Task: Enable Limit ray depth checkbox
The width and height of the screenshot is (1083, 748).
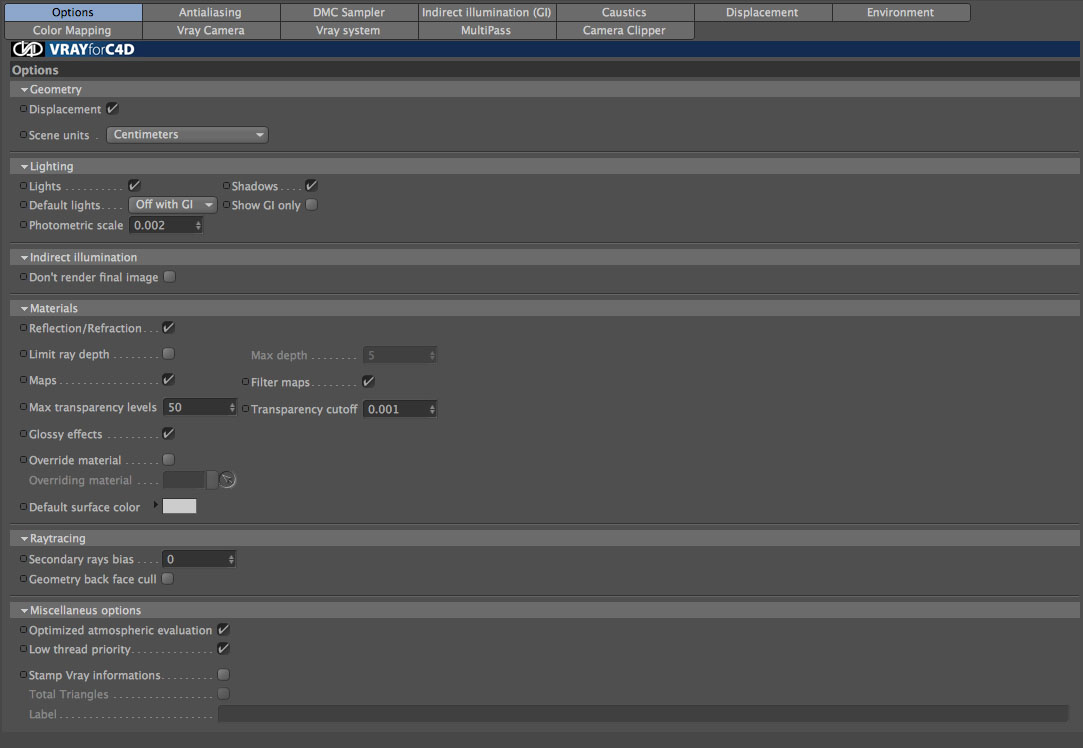Action: point(168,354)
